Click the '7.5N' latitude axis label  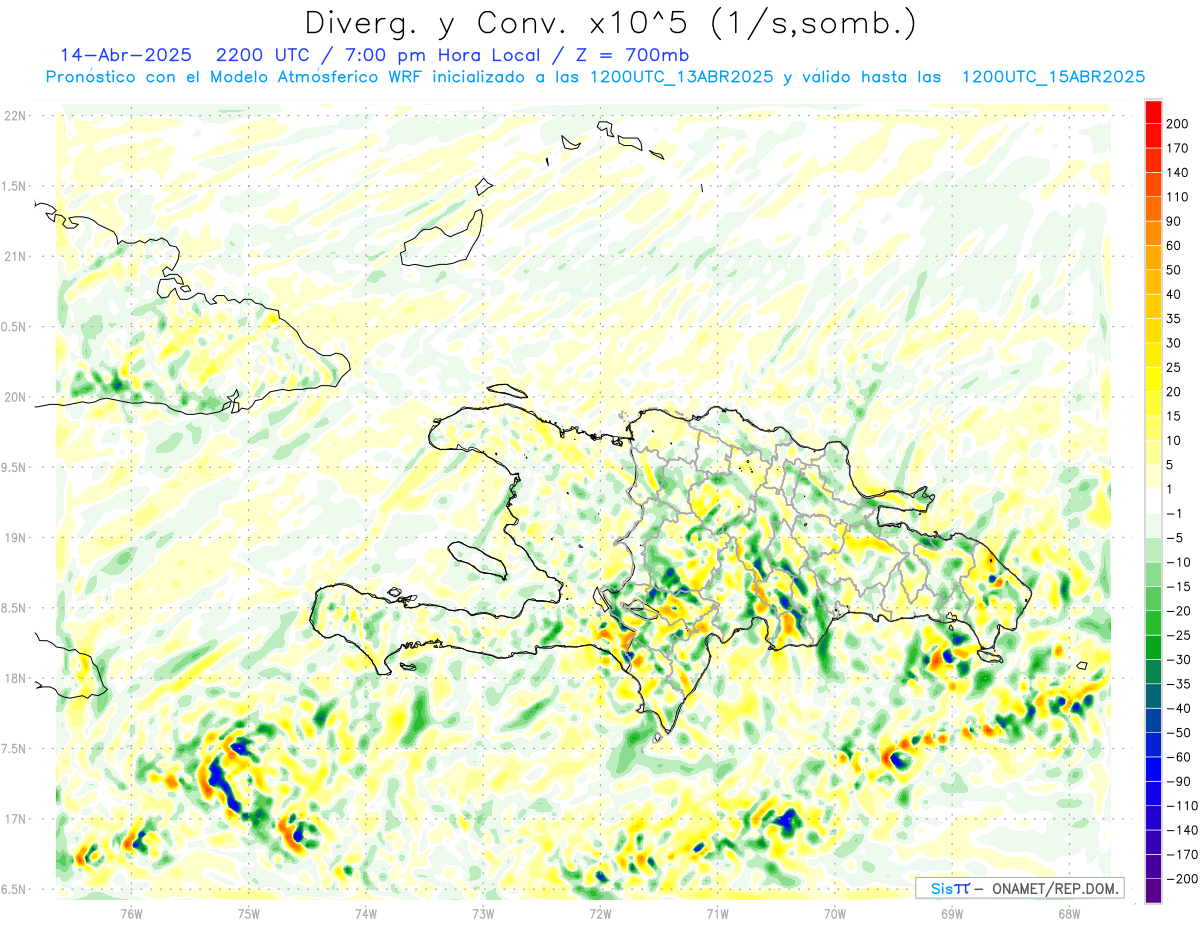tap(15, 748)
